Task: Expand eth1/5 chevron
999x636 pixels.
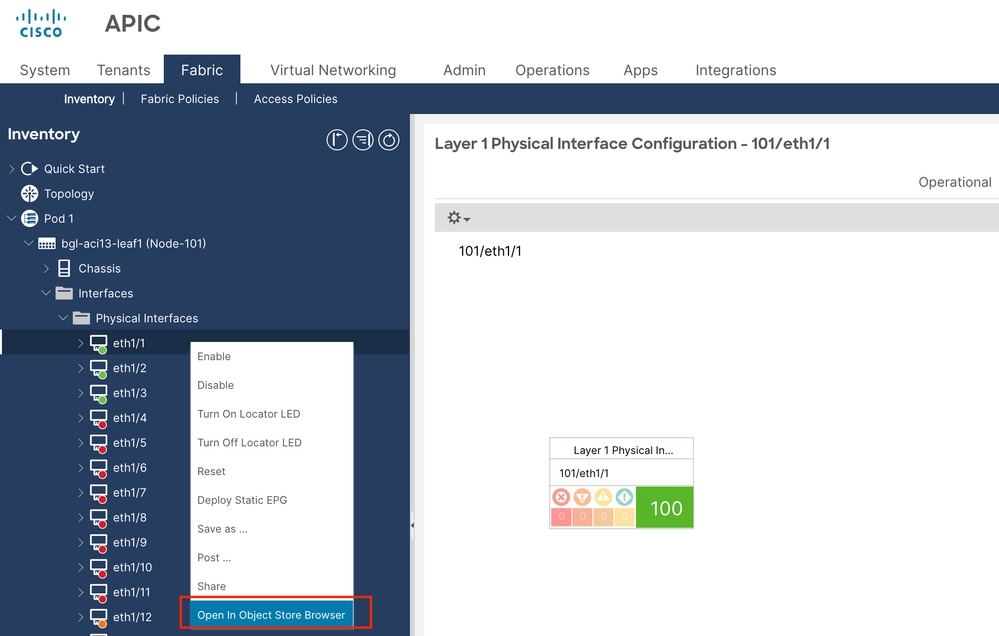Action: click(x=80, y=443)
